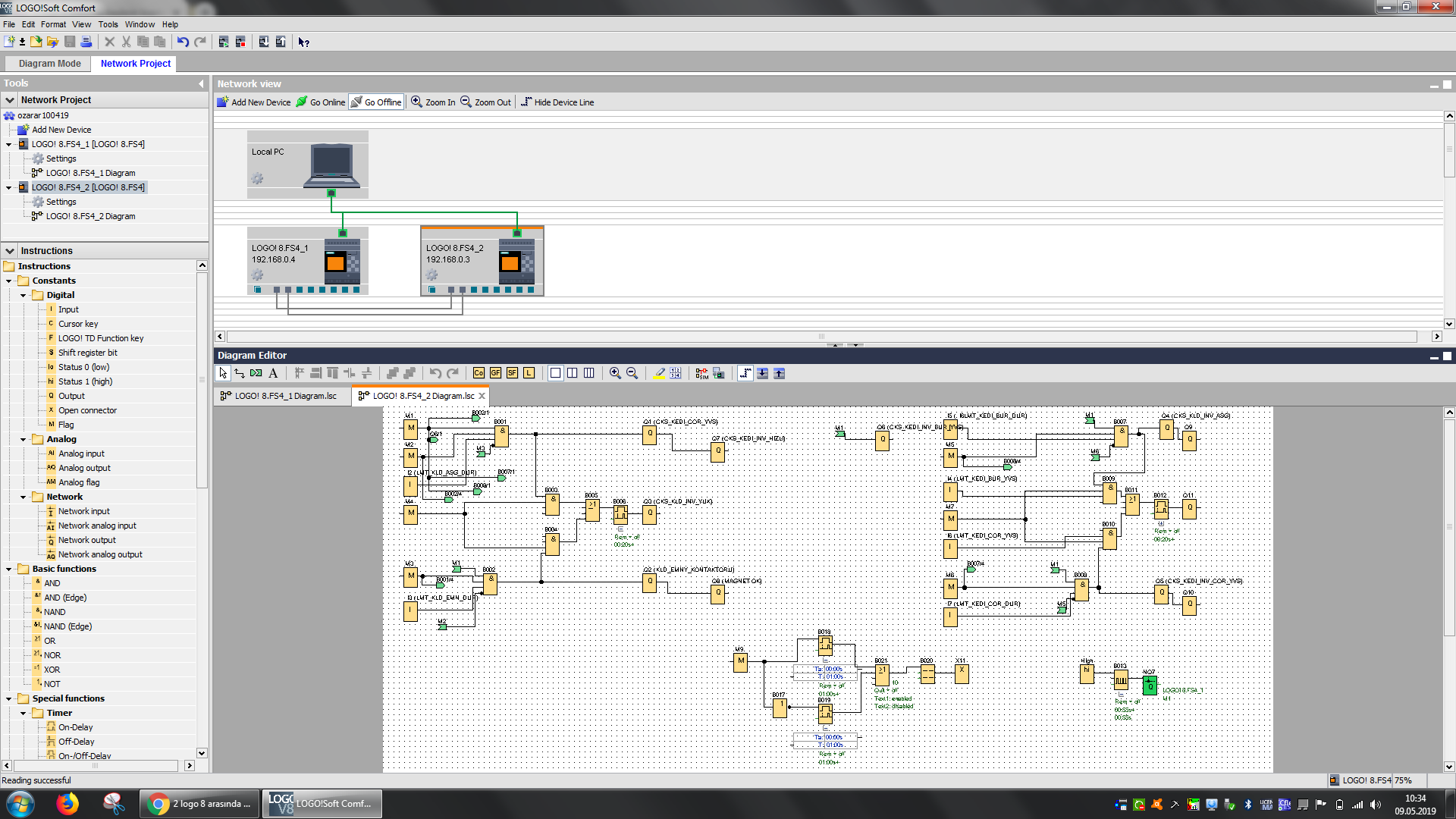The image size is (1456, 819).
Task: Show Special Functions toolbar (SF icon)
Action: click(512, 373)
